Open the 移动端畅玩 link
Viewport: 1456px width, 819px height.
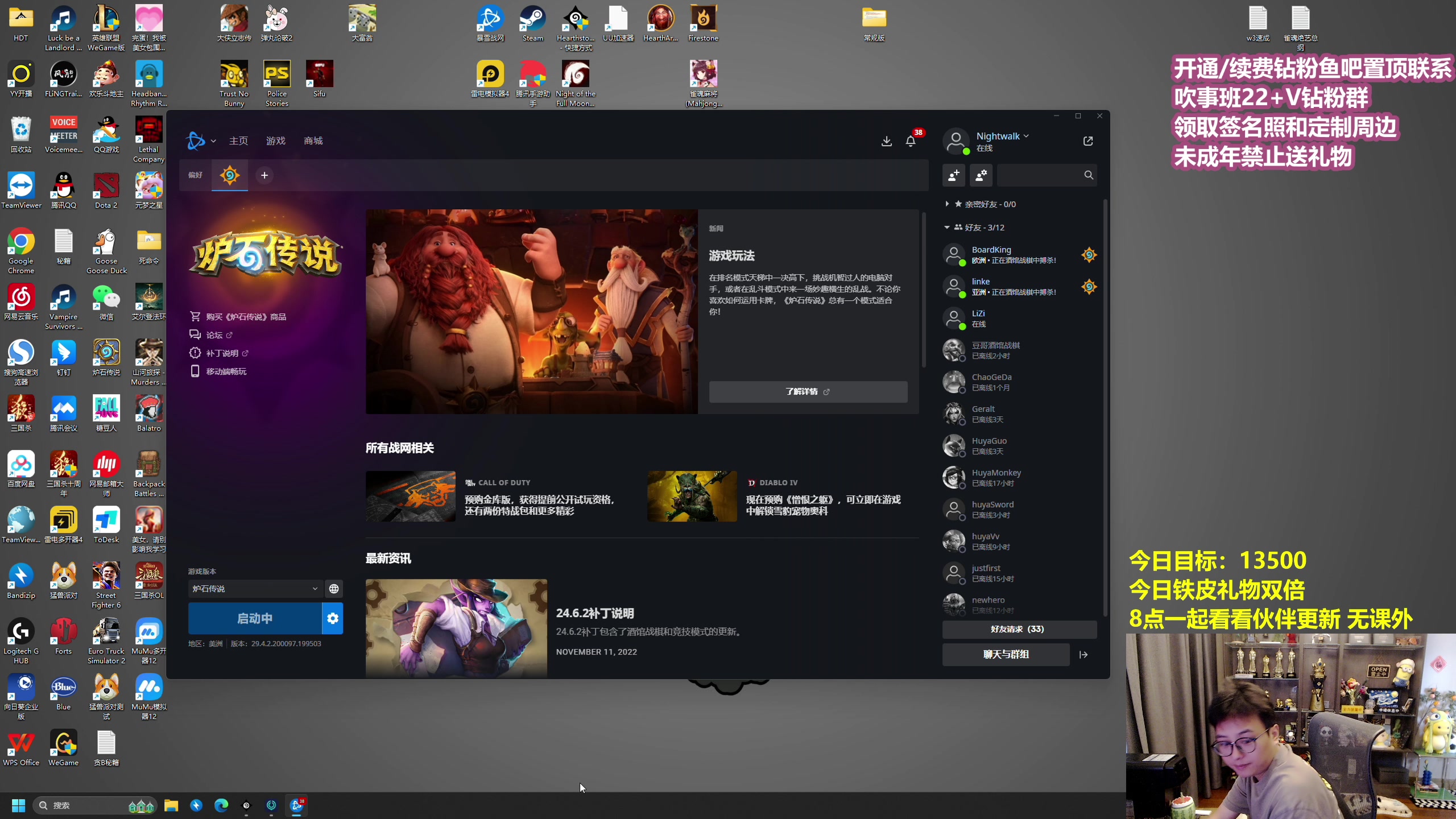(x=218, y=371)
